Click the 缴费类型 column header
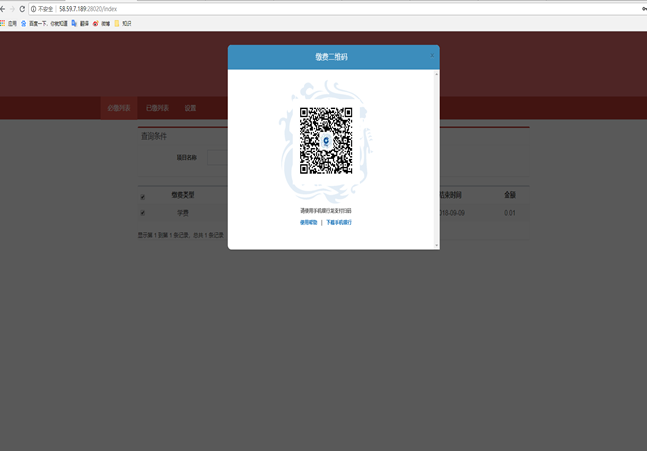Viewport: 647px width, 451px height. click(x=183, y=195)
